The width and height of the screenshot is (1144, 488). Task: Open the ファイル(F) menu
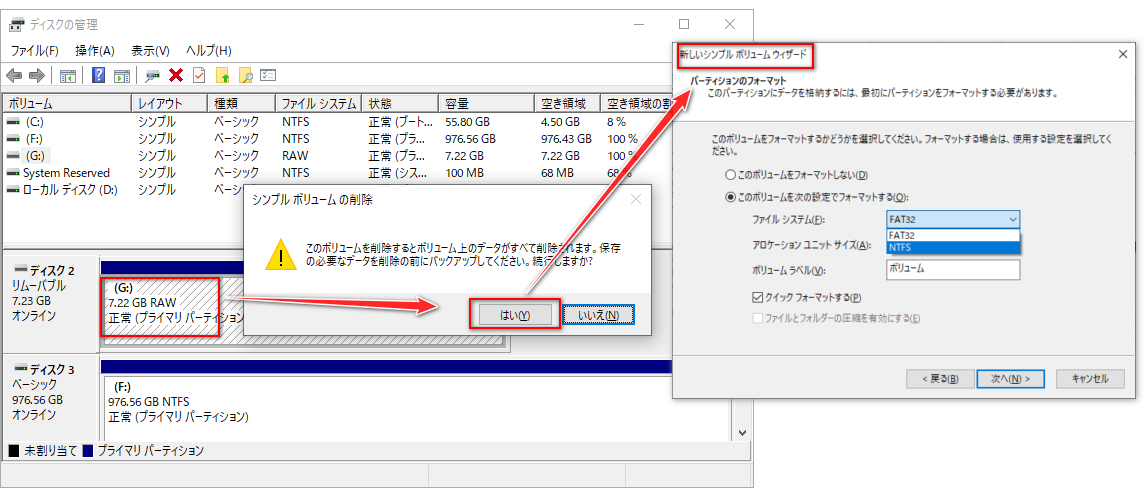coord(34,50)
